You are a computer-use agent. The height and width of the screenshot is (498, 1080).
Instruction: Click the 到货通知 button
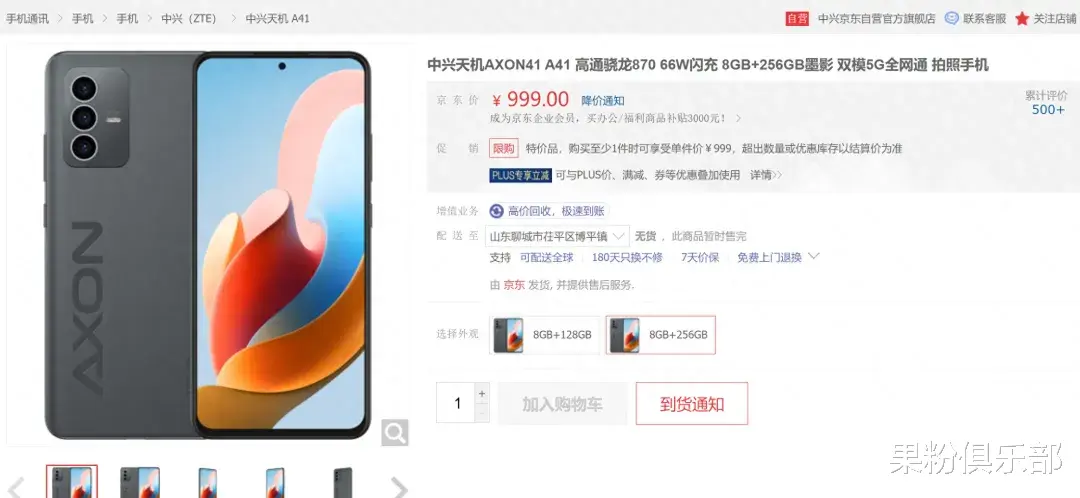click(692, 404)
